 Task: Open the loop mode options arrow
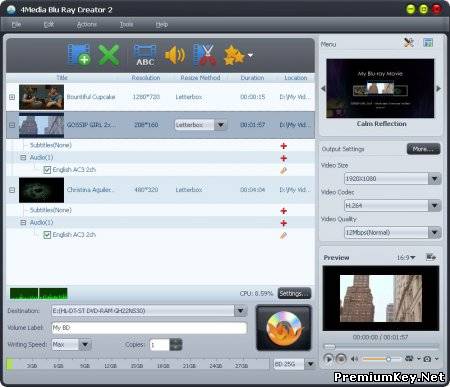[418, 359]
